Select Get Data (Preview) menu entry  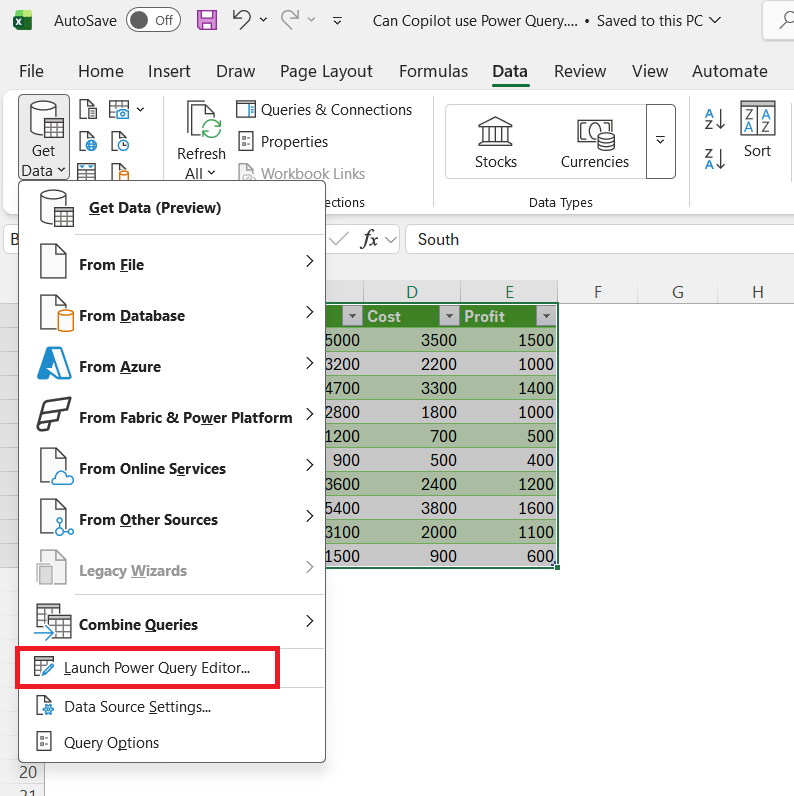(x=172, y=208)
